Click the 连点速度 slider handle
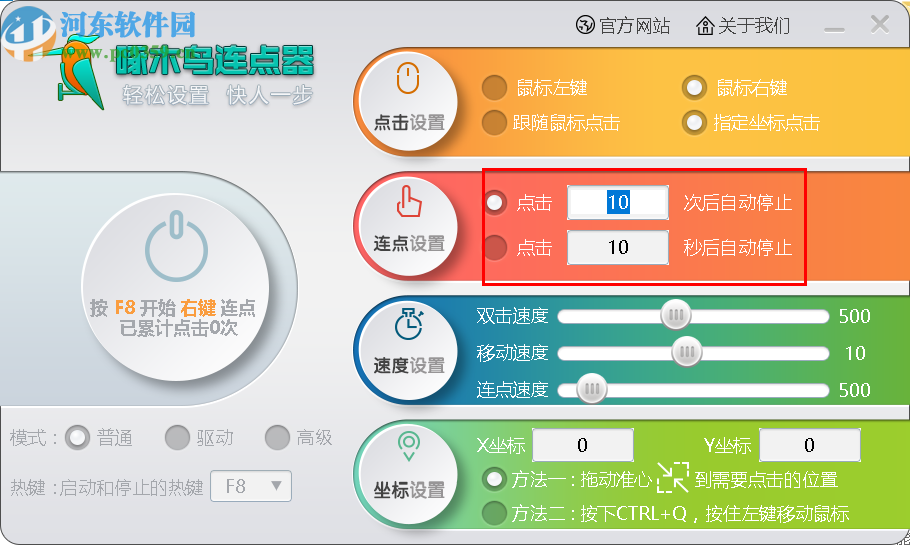This screenshot has height=545, width=910. tap(591, 389)
